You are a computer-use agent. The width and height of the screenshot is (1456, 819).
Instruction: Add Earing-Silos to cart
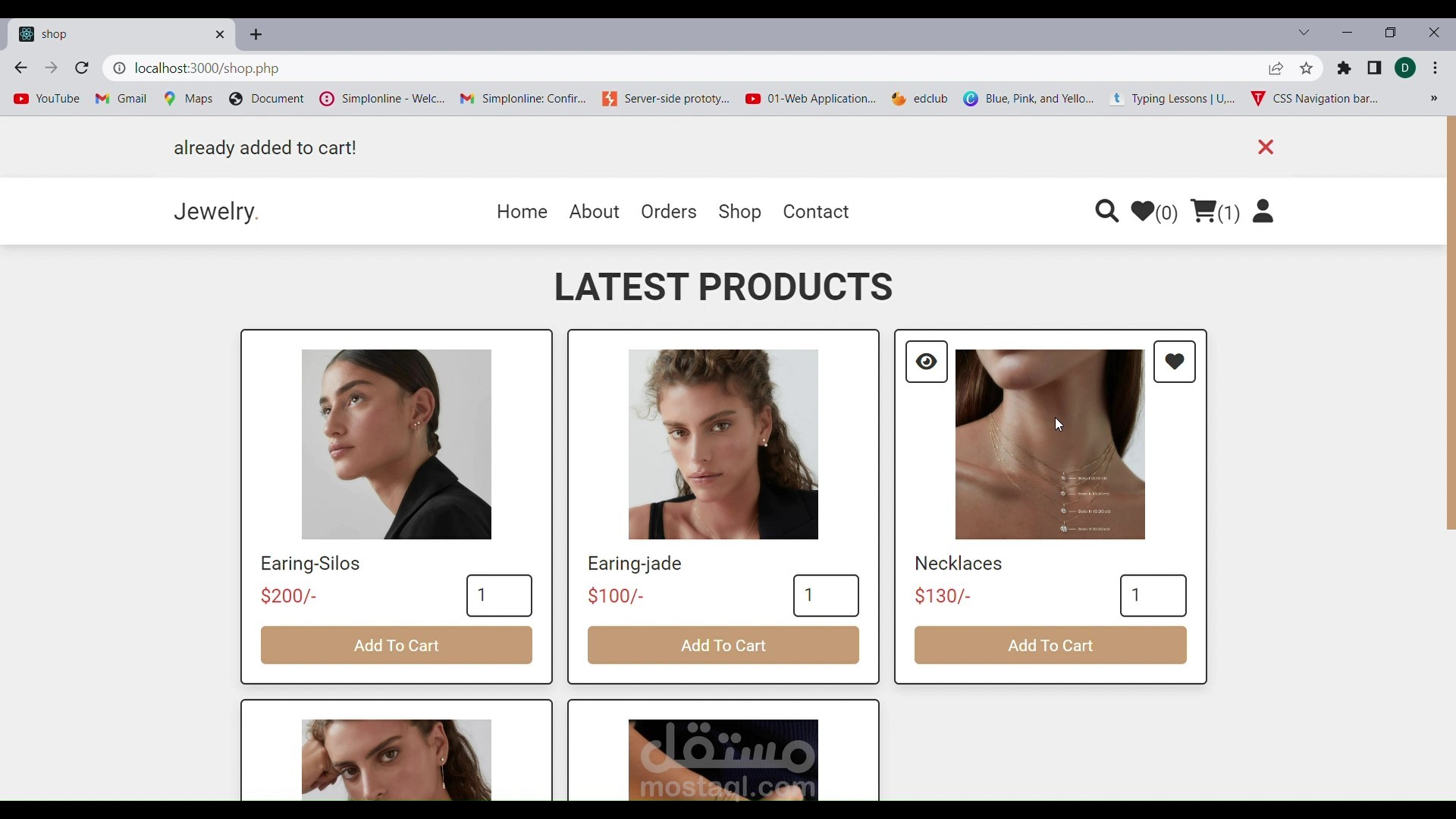[397, 645]
